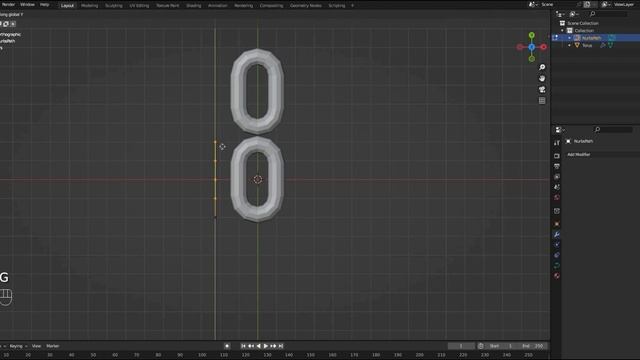Switch to the Modeling workspace tab

point(89,6)
